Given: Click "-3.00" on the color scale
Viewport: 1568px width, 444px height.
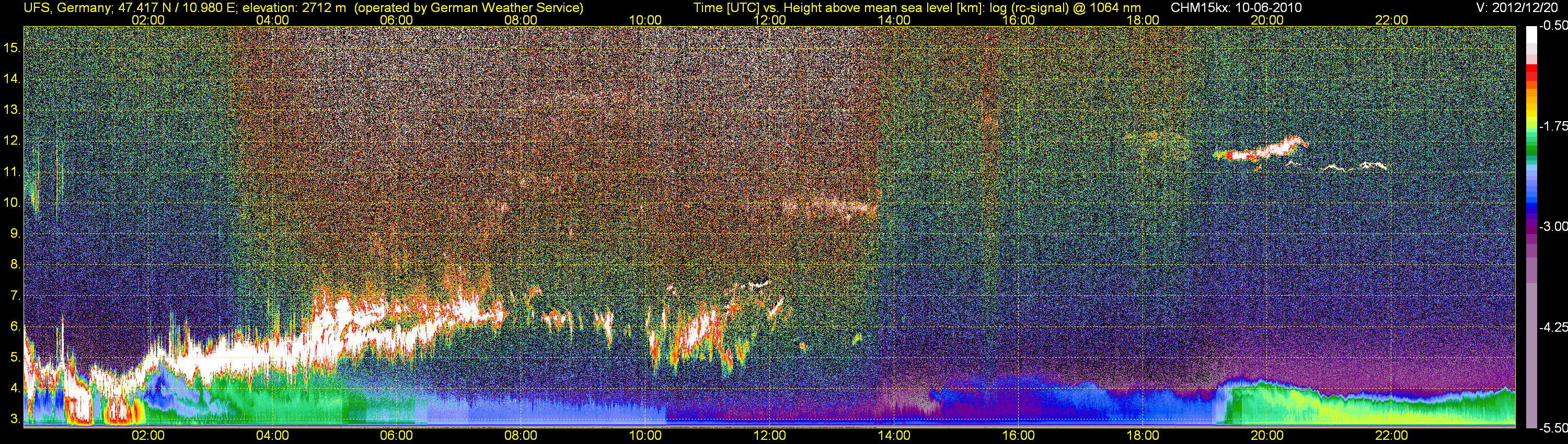Looking at the screenshot, I should pos(1553,226).
